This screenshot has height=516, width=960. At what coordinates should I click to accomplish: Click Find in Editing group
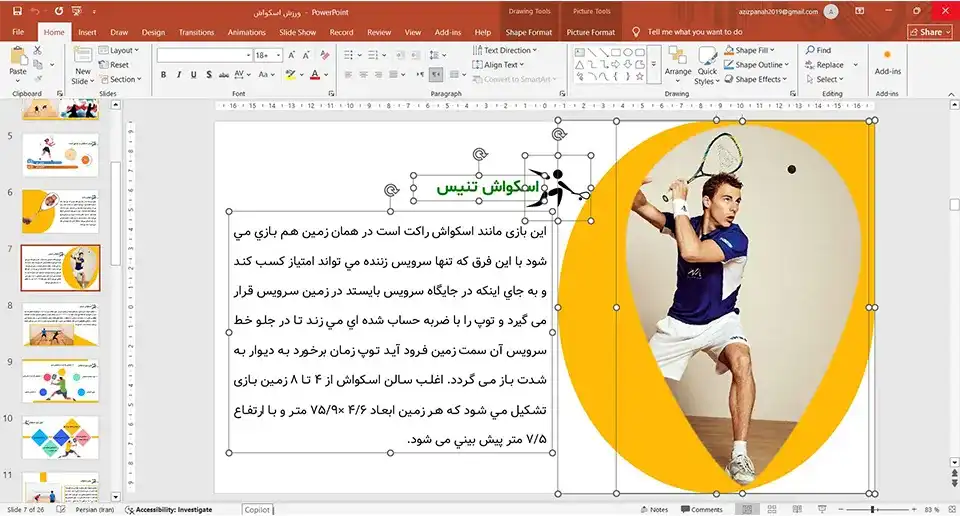pyautogui.click(x=819, y=50)
